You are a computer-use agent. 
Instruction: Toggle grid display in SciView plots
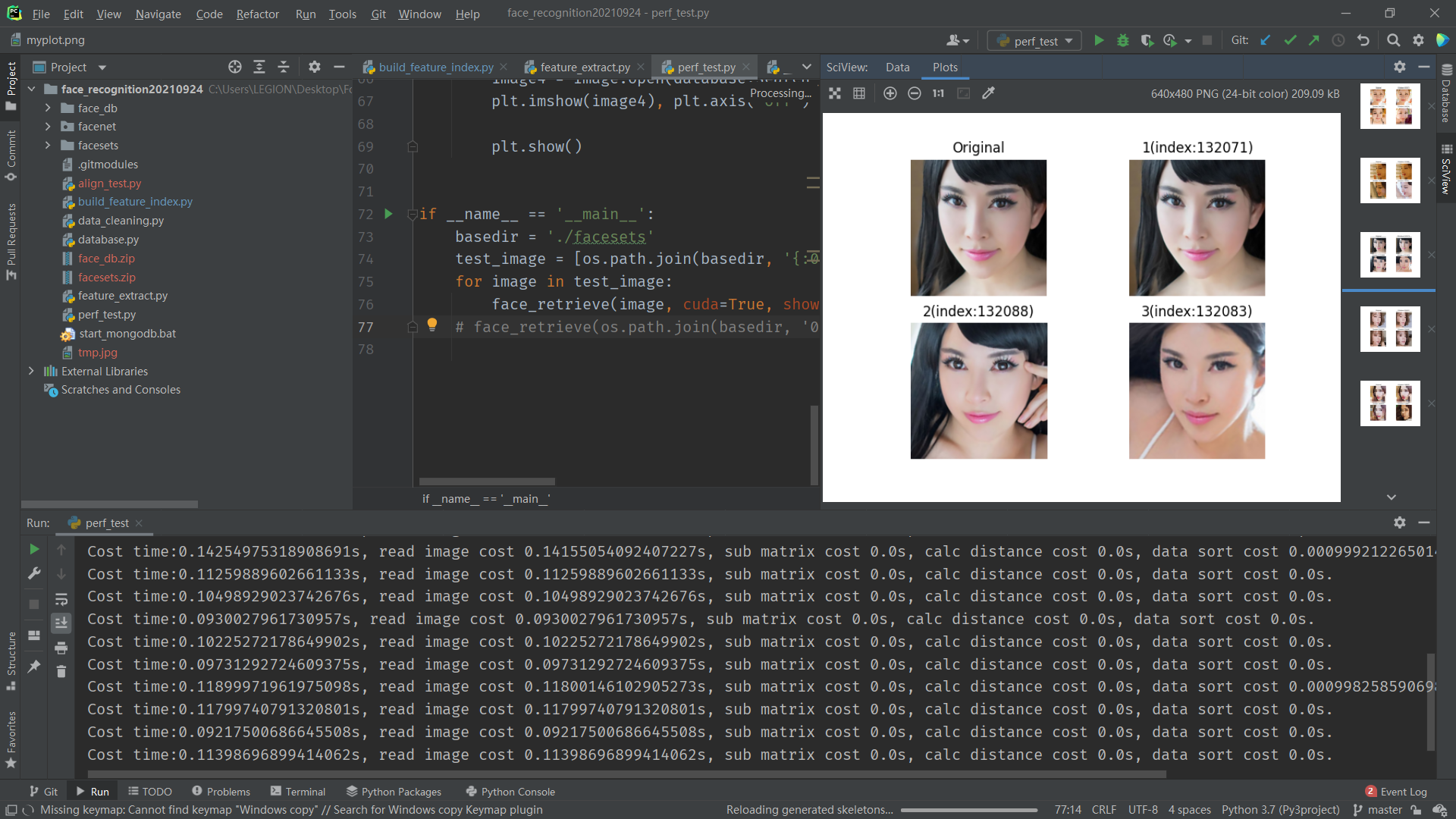pyautogui.click(x=859, y=93)
